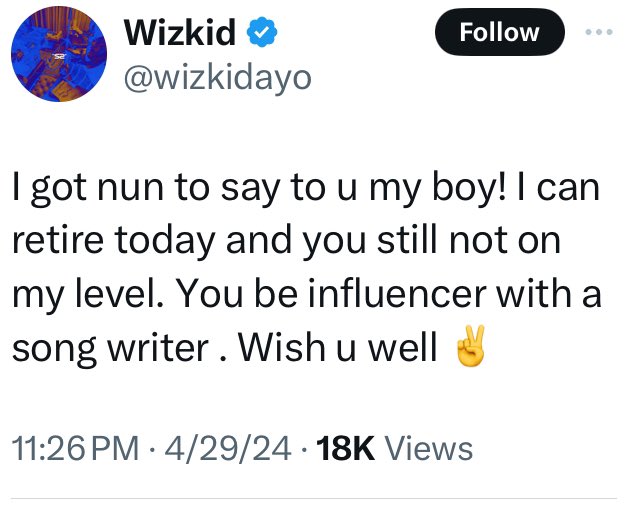Open the Views label in tweet footer
This screenshot has height=513, width=626.
429,449
